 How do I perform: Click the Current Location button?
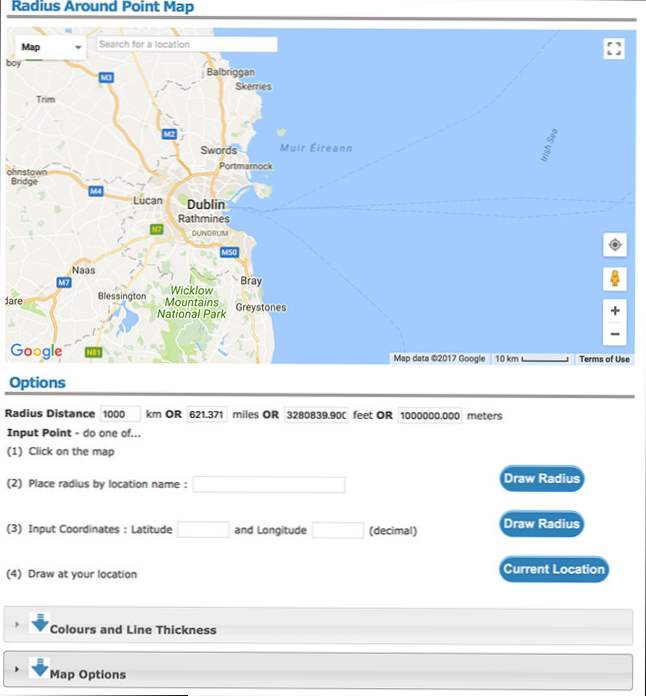click(x=554, y=569)
